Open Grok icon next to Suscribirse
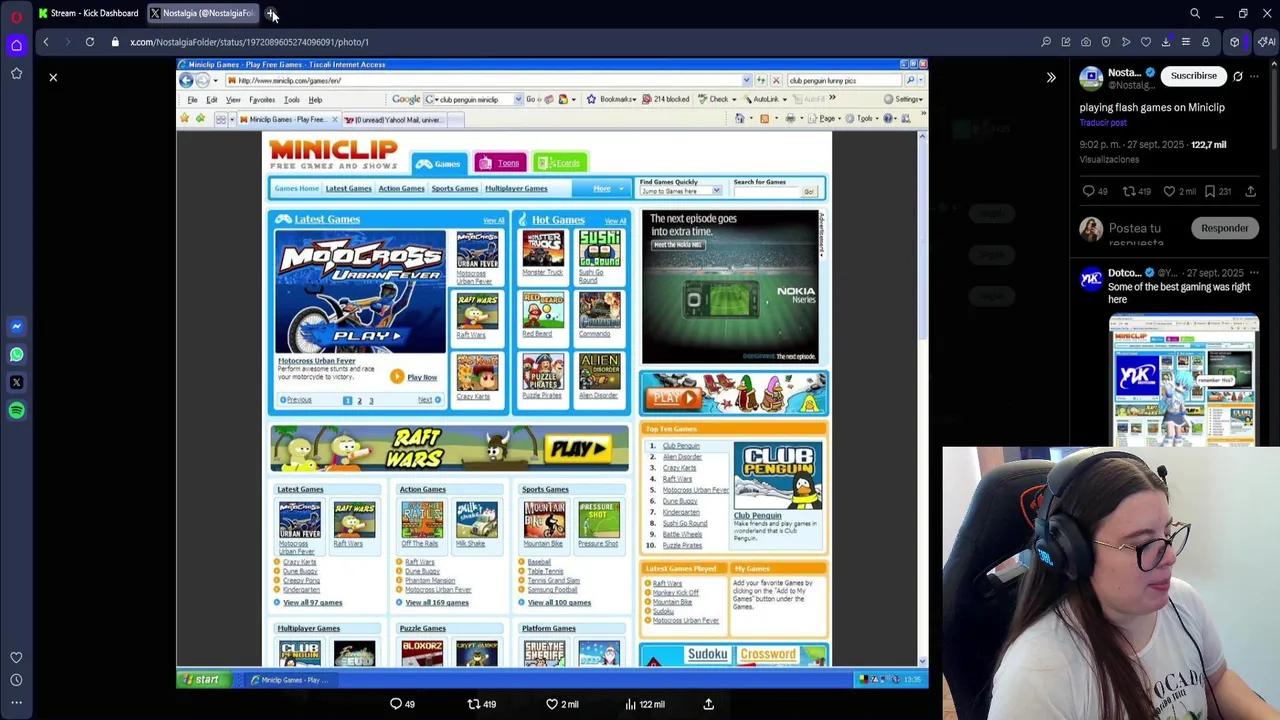Image resolution: width=1280 pixels, height=720 pixels. point(1238,76)
